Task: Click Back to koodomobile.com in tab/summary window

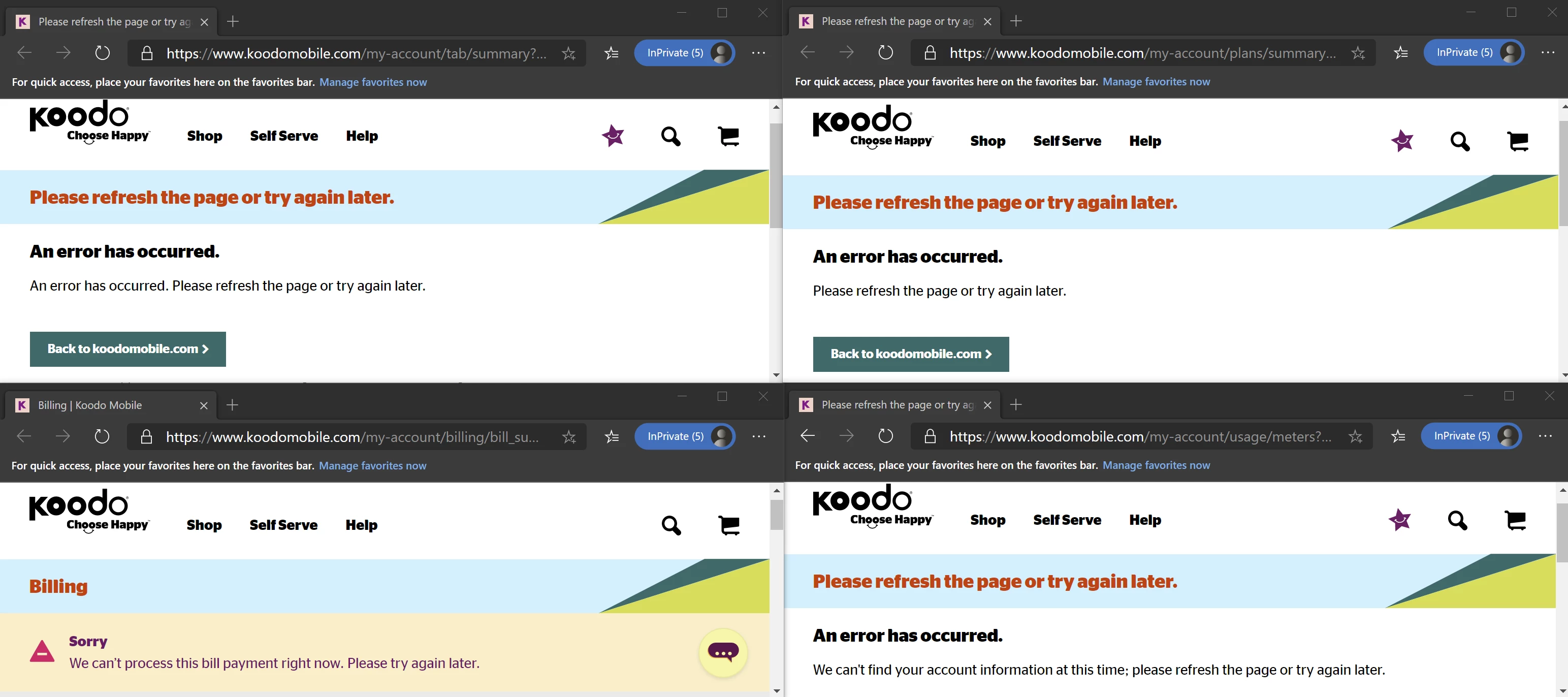Action: 128,350
